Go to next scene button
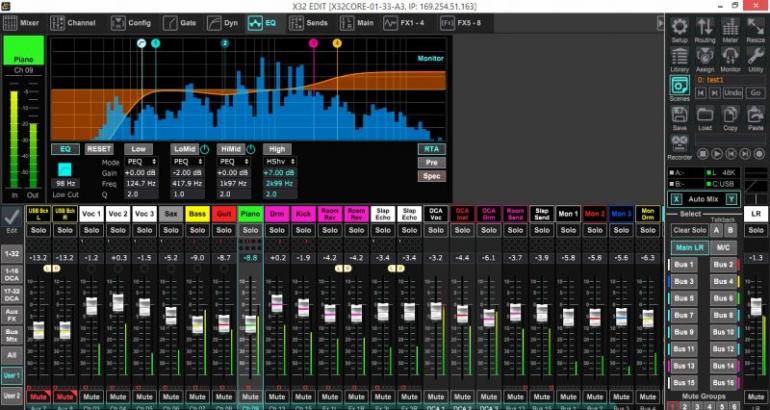The height and width of the screenshot is (410, 770). click(x=715, y=92)
